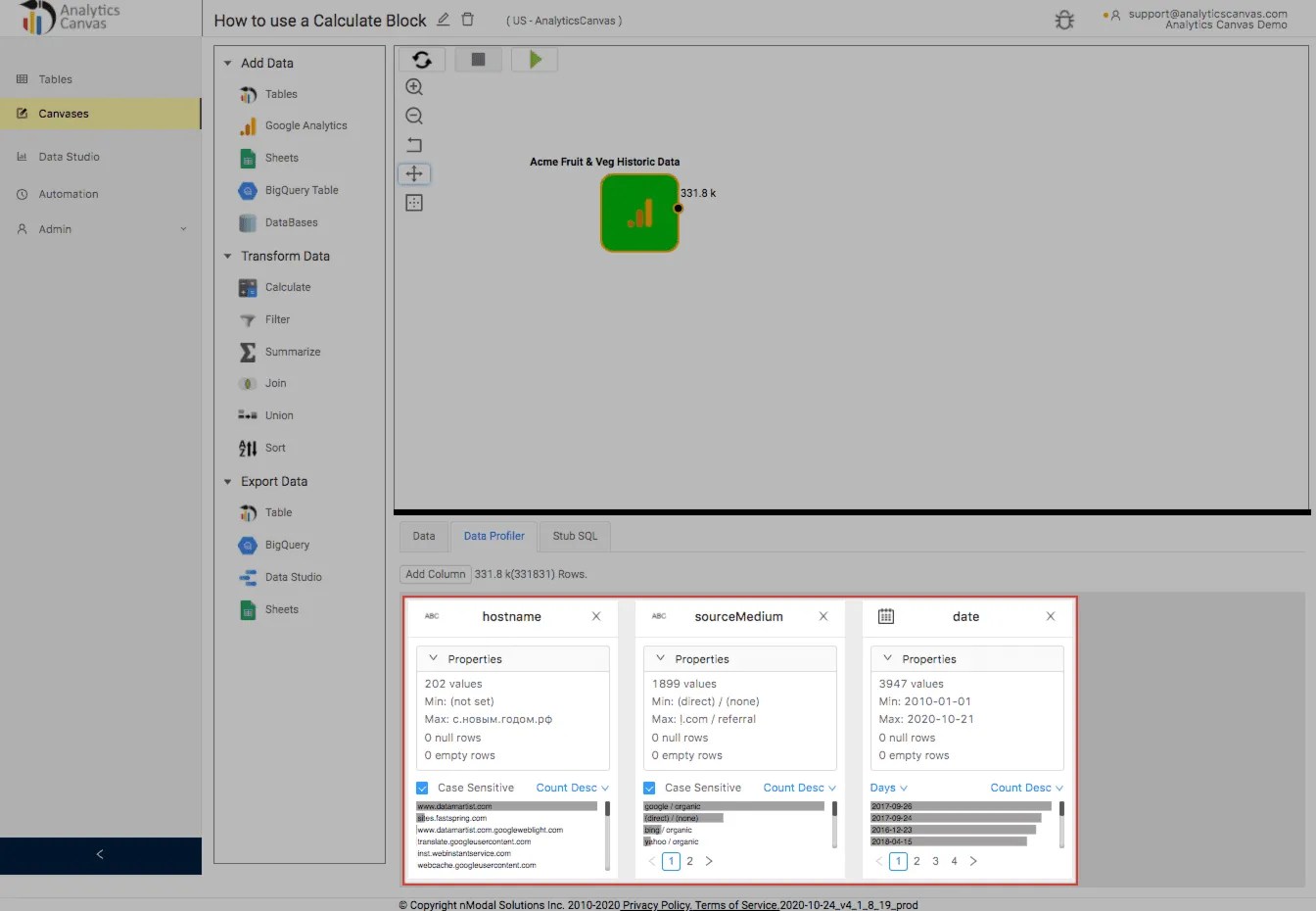Open the Terms of Service link
The height and width of the screenshot is (911, 1316).
tap(735, 905)
